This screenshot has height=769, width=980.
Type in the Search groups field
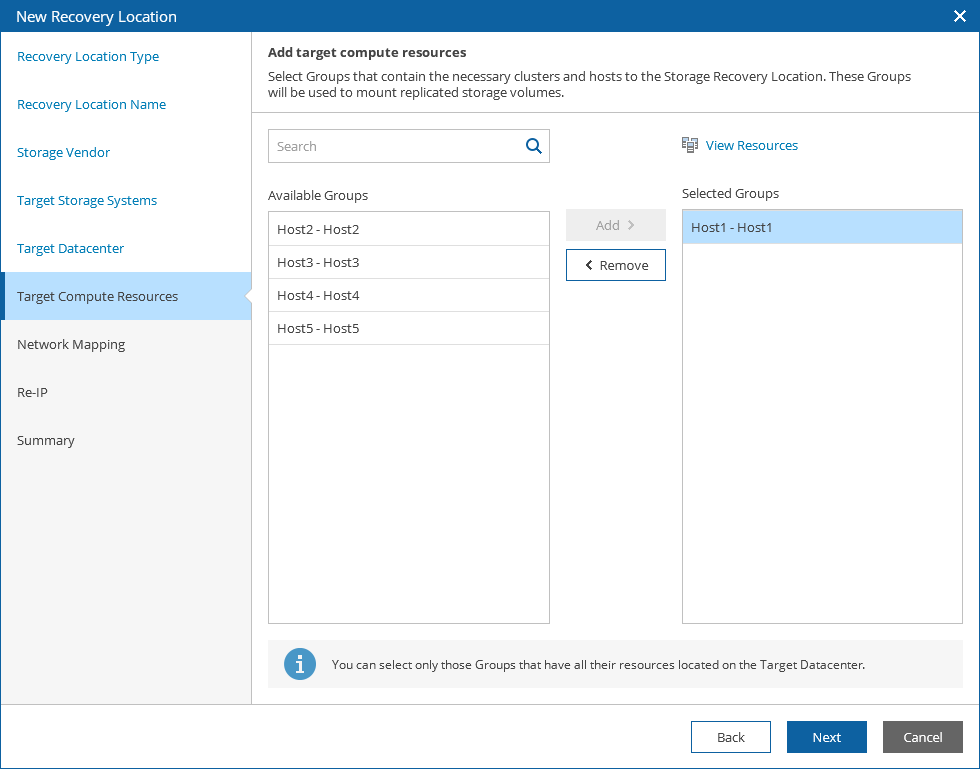395,146
